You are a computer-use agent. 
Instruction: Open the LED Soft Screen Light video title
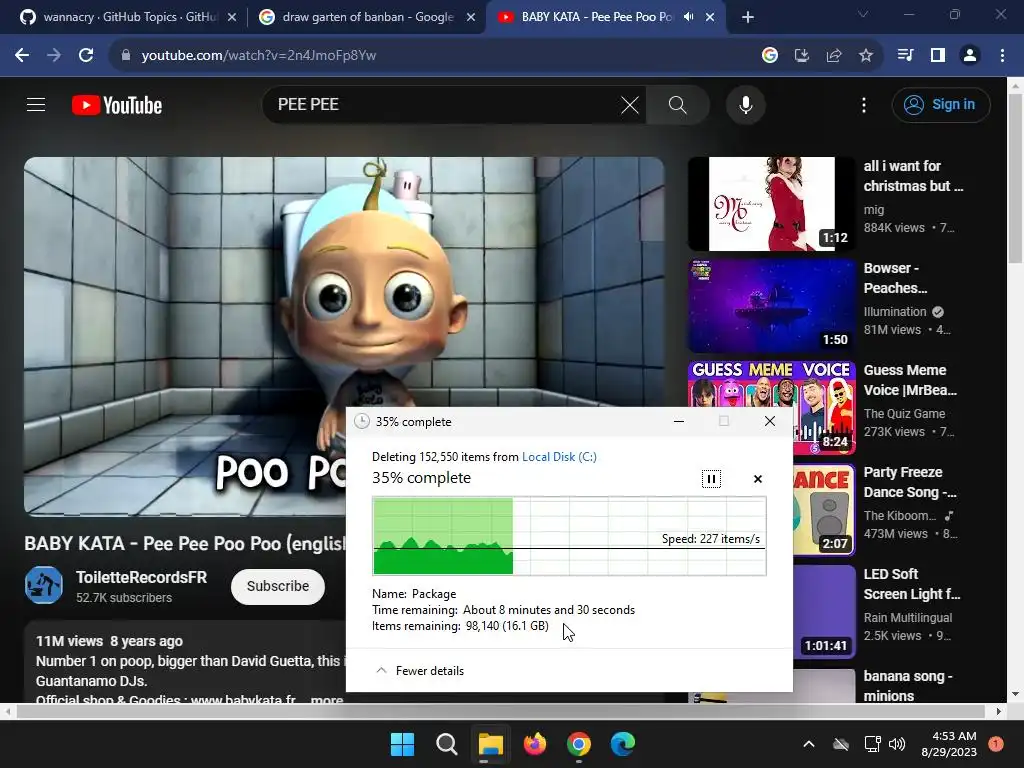point(912,584)
